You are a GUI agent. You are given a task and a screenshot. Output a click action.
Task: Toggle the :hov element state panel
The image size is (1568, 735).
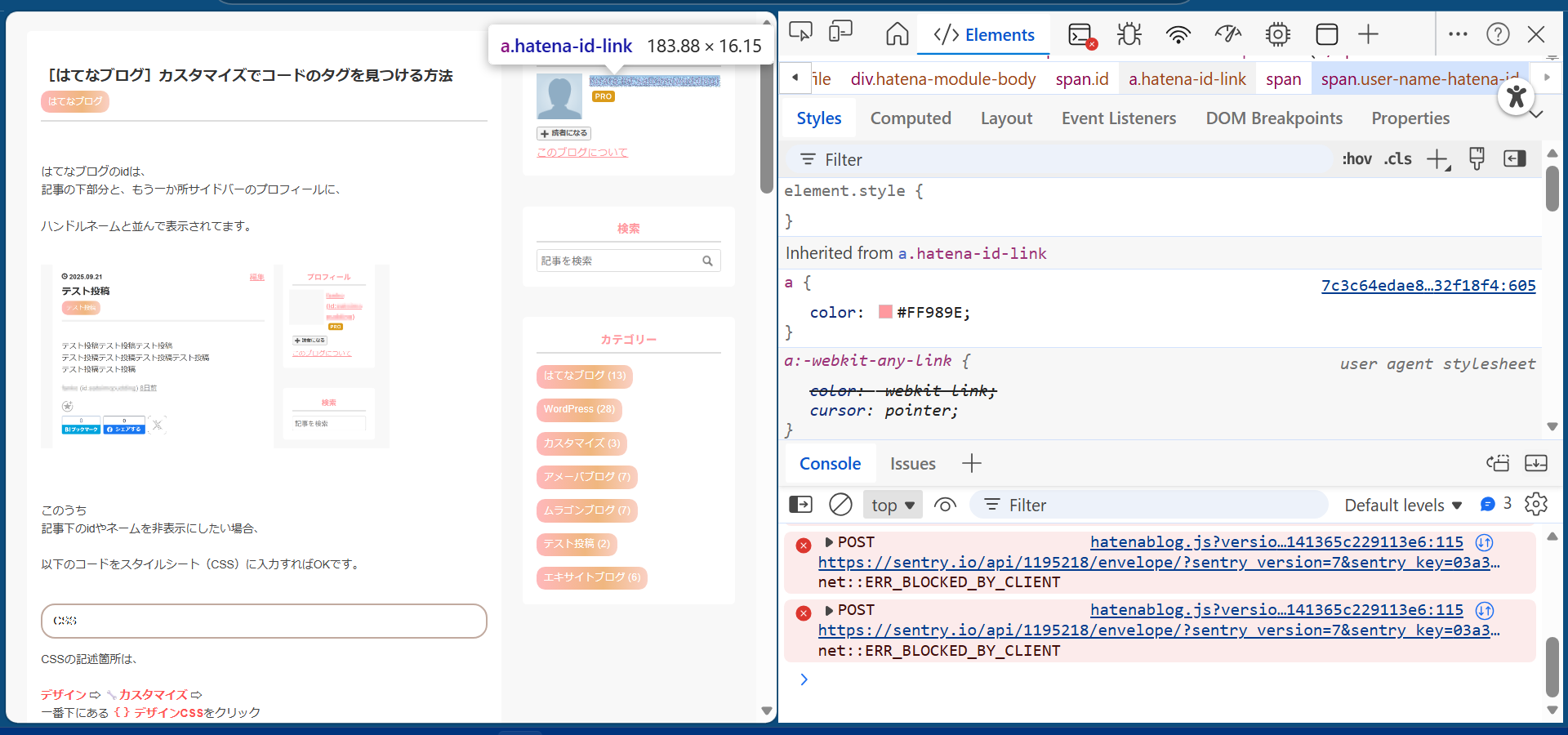pos(1356,159)
